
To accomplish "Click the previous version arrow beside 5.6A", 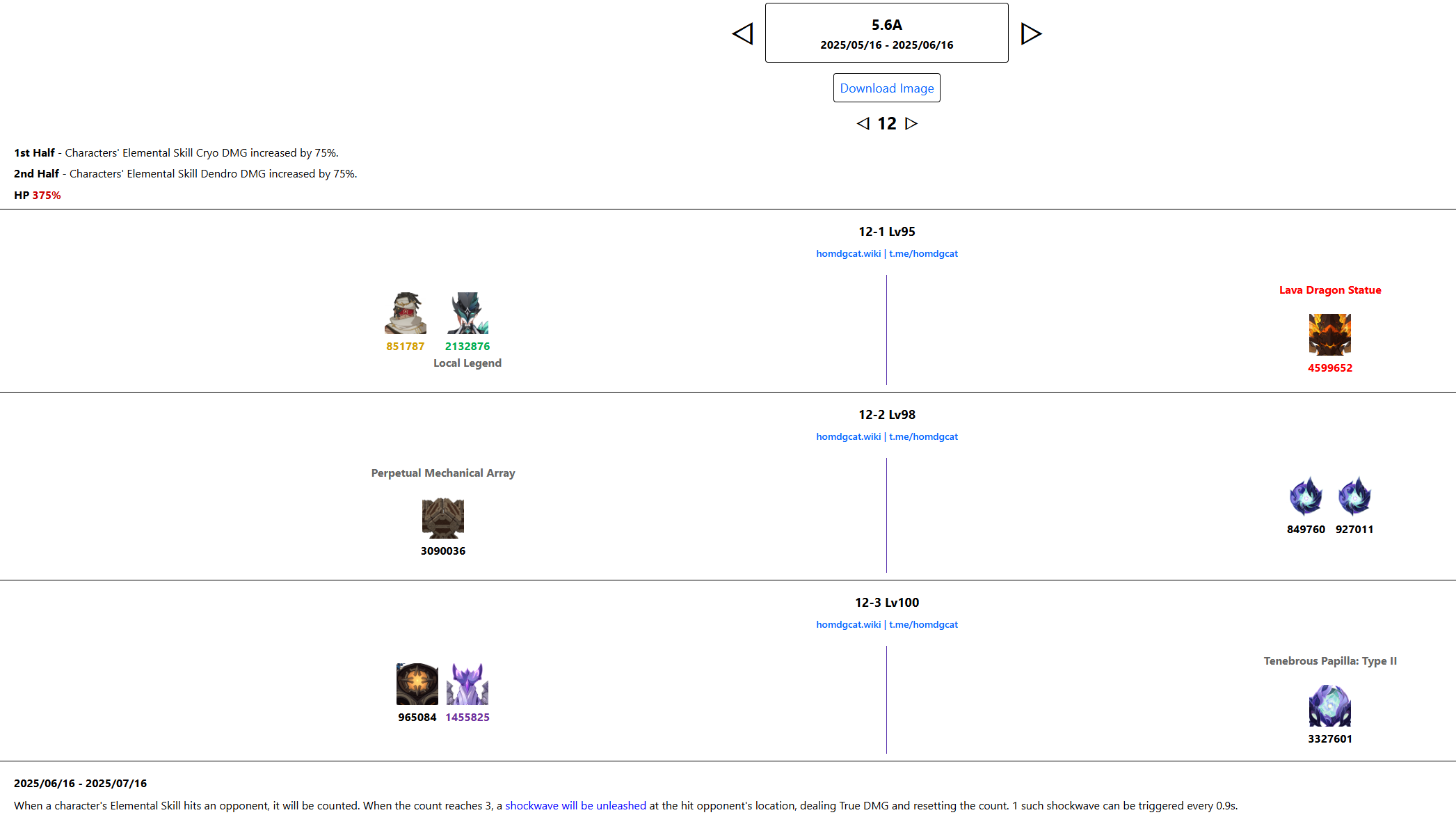I will pyautogui.click(x=743, y=33).
